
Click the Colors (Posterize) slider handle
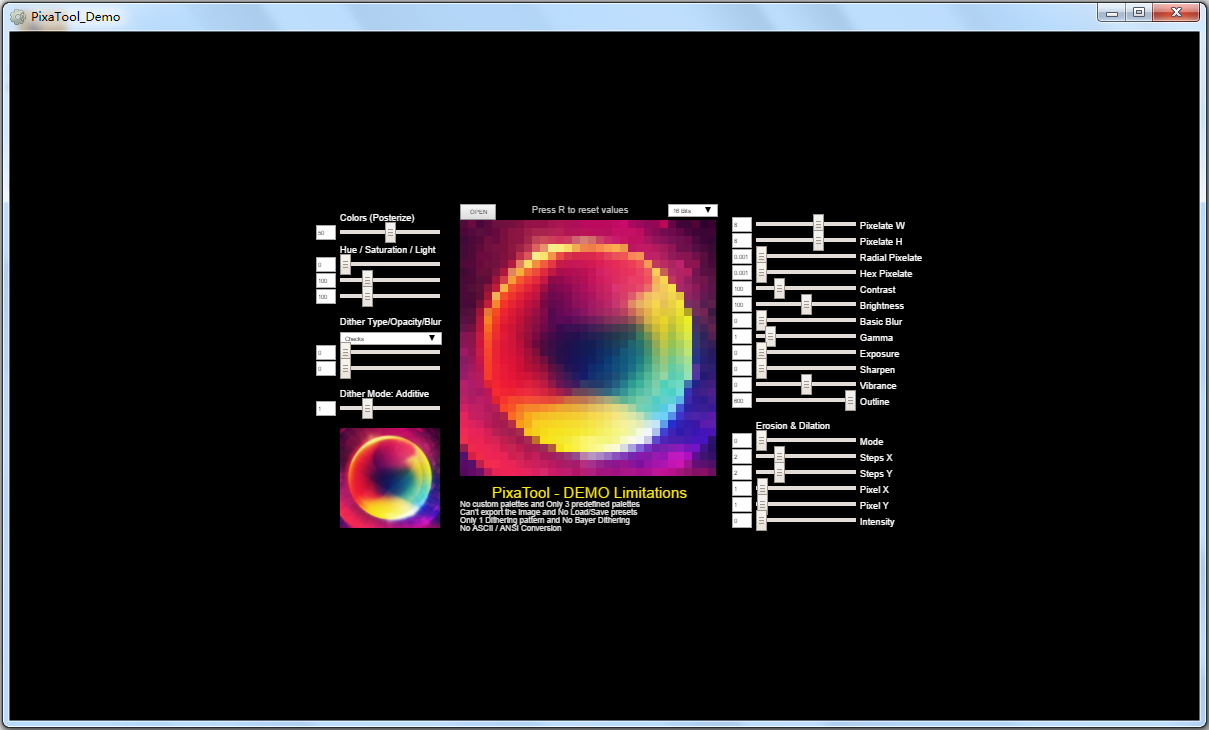tap(391, 233)
